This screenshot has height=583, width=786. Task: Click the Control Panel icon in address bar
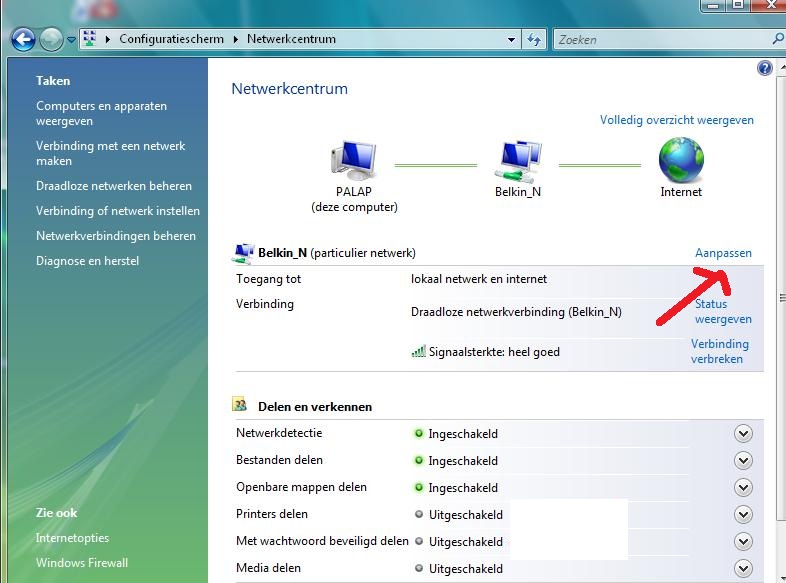pyautogui.click(x=90, y=39)
